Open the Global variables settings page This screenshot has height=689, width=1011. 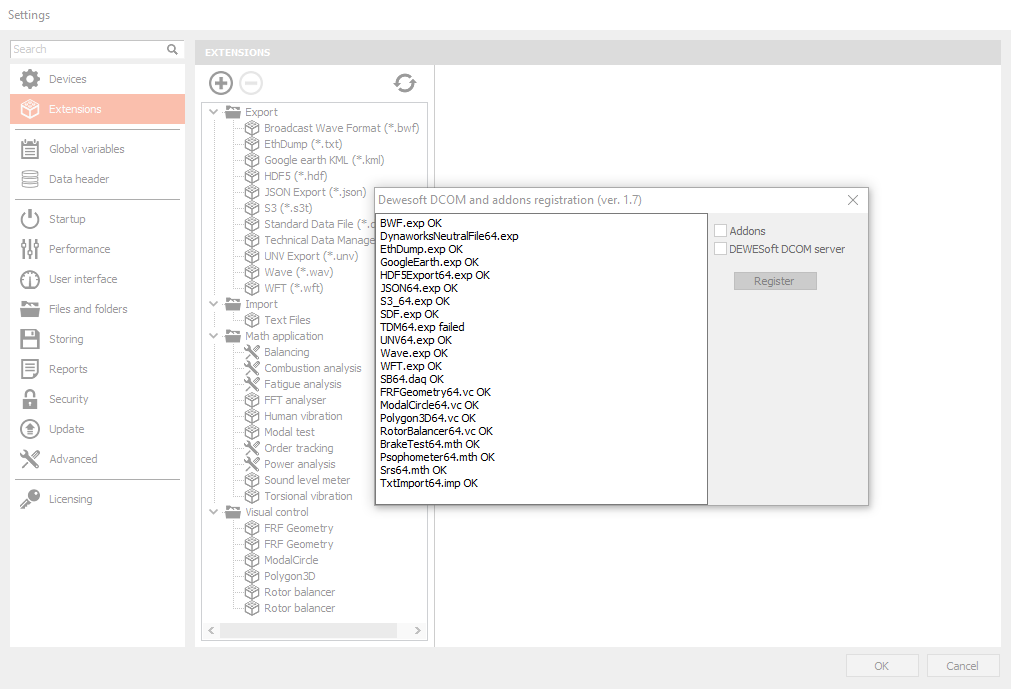point(97,149)
